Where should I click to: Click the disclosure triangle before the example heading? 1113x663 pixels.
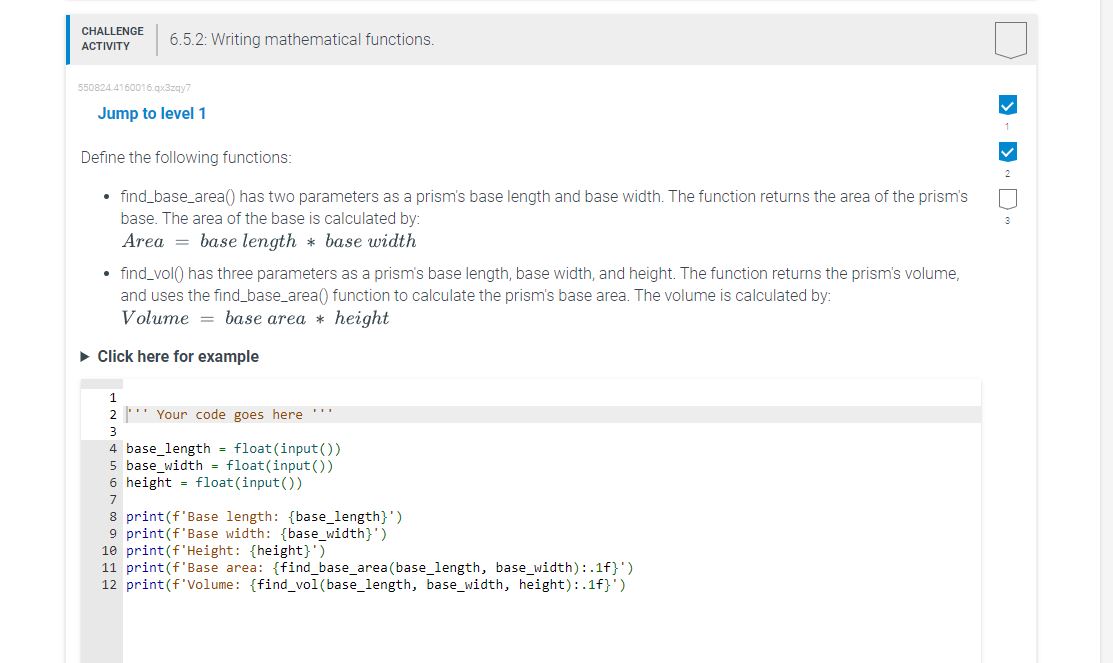point(83,356)
